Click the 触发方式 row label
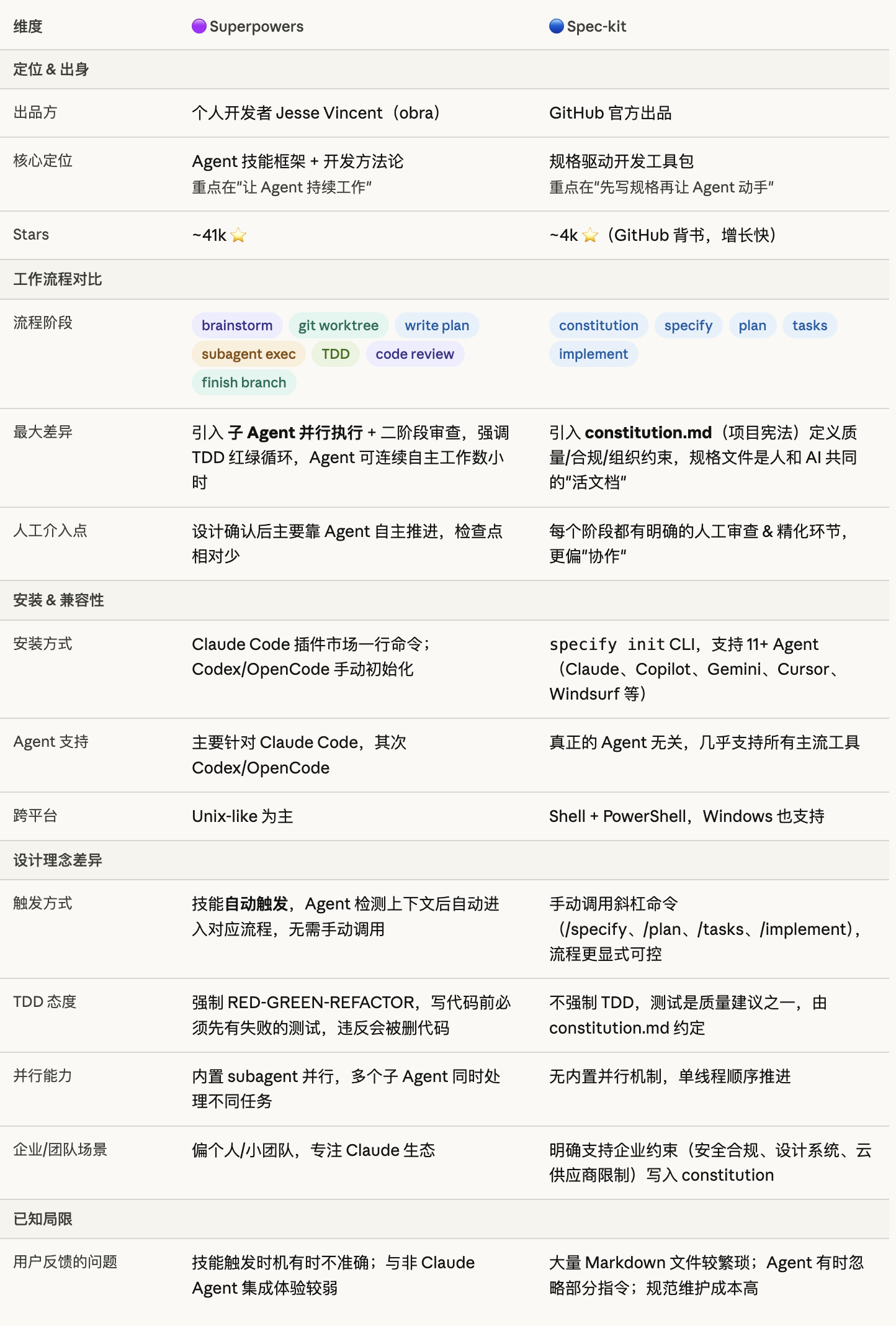This screenshot has width=896, height=1326. coord(43,903)
